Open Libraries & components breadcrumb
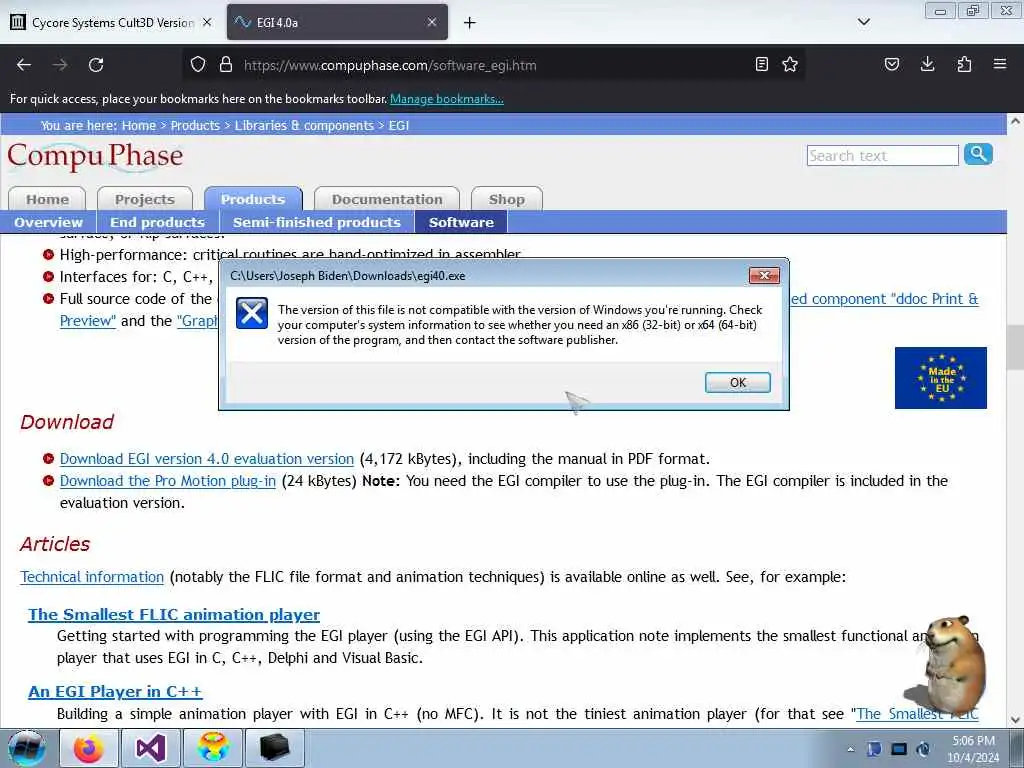 304,125
